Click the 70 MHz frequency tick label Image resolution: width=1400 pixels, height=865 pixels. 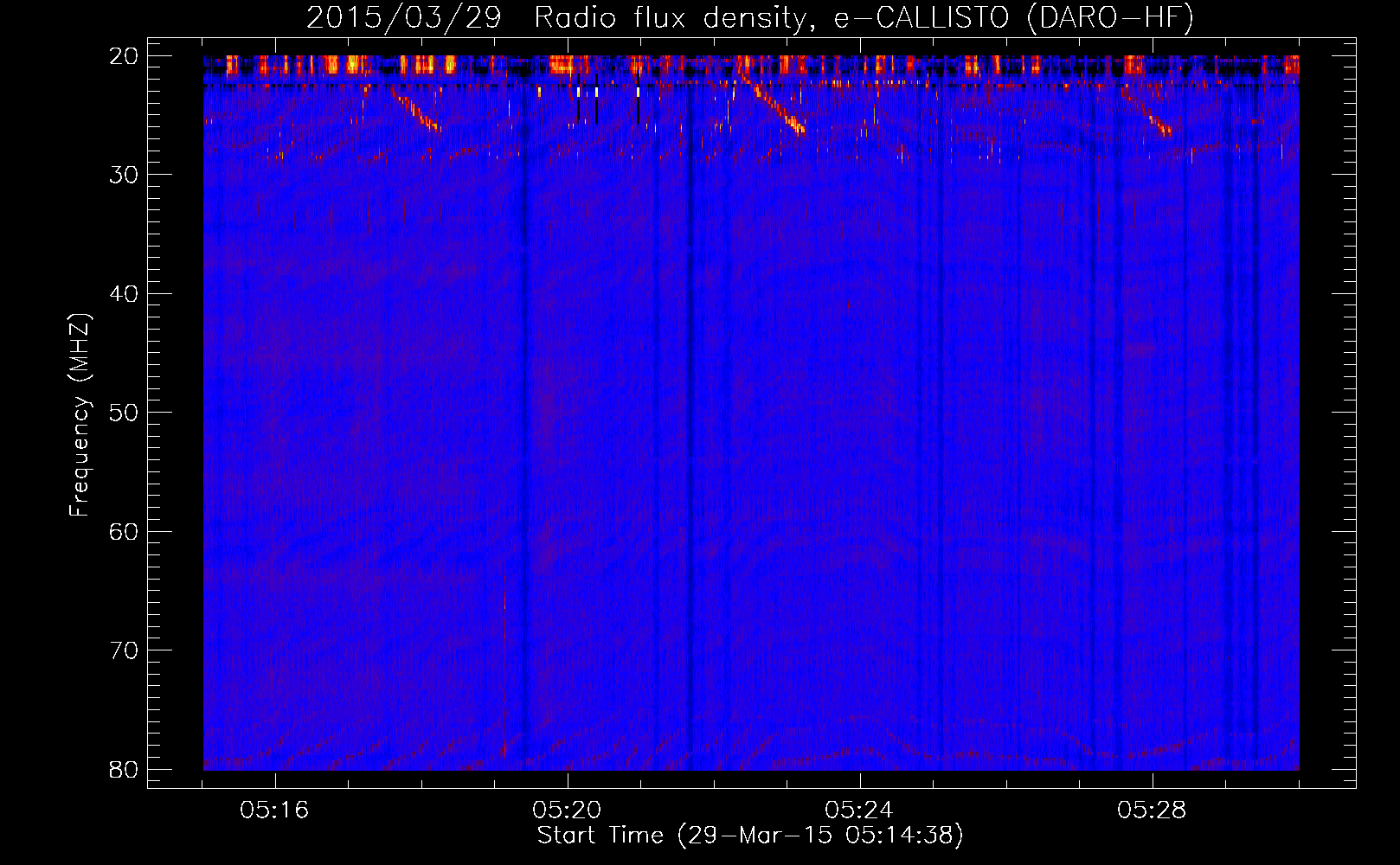(x=124, y=650)
